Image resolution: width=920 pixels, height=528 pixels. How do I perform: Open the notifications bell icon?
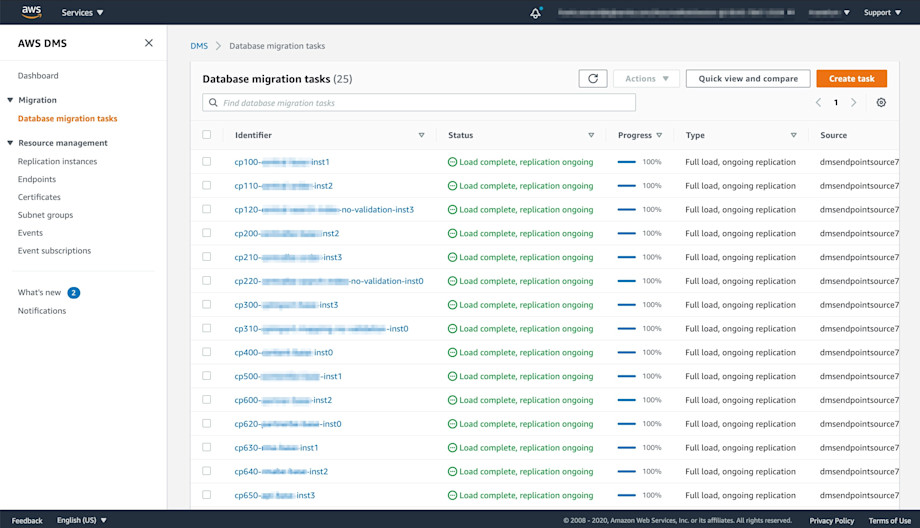point(535,13)
